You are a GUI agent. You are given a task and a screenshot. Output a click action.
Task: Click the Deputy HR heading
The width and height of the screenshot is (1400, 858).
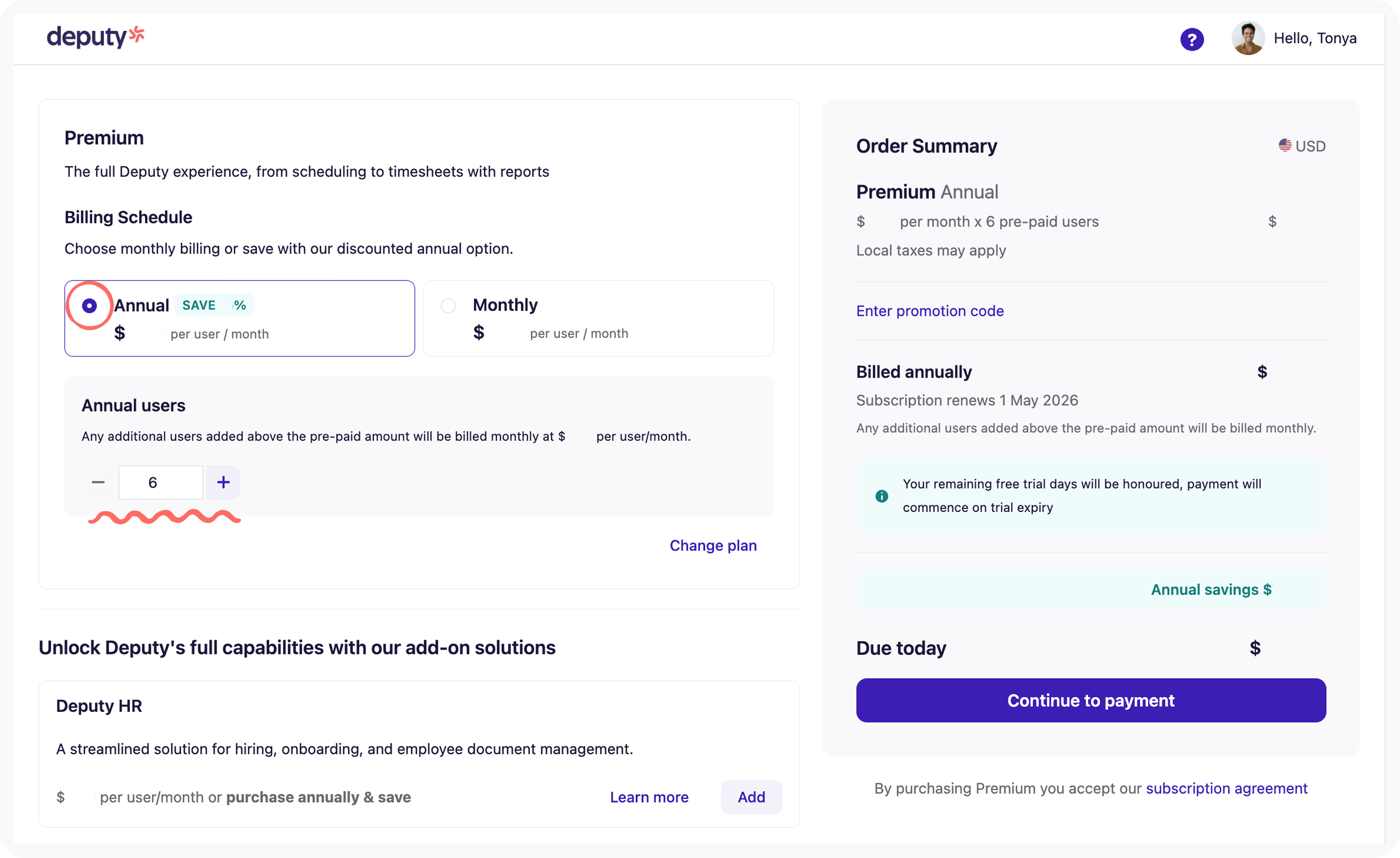point(99,705)
